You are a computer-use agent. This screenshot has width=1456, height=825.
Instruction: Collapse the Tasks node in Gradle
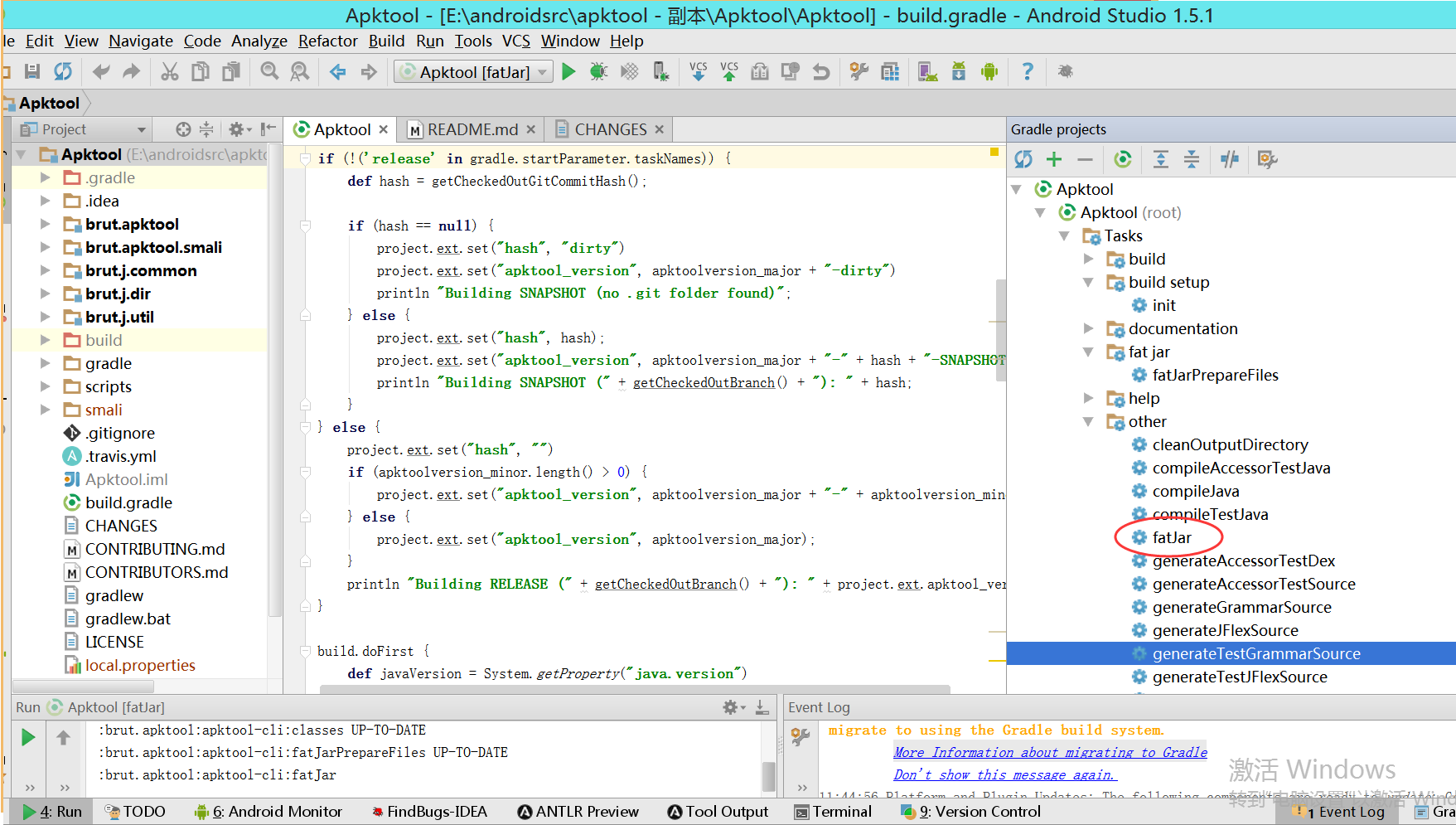1065,235
